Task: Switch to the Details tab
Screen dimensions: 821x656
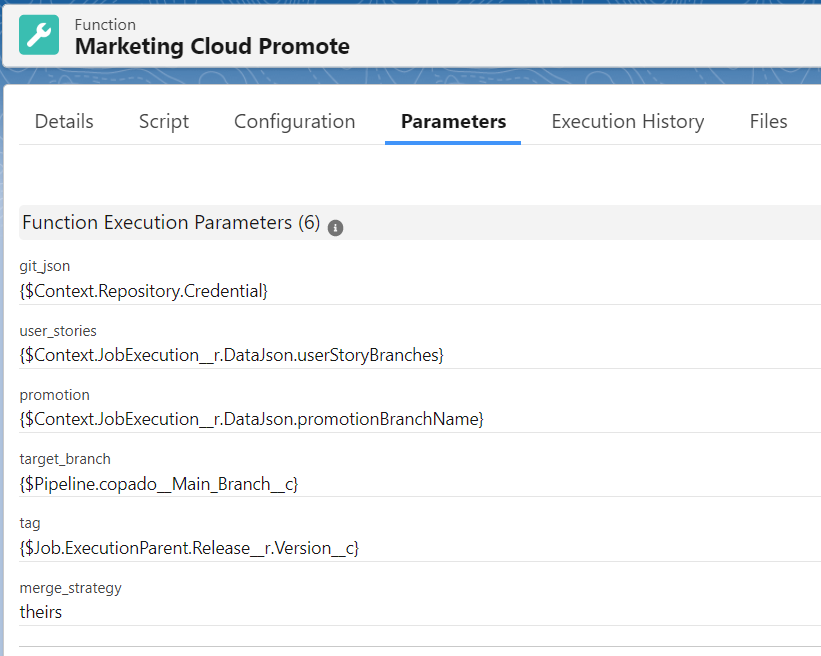Action: click(x=63, y=121)
